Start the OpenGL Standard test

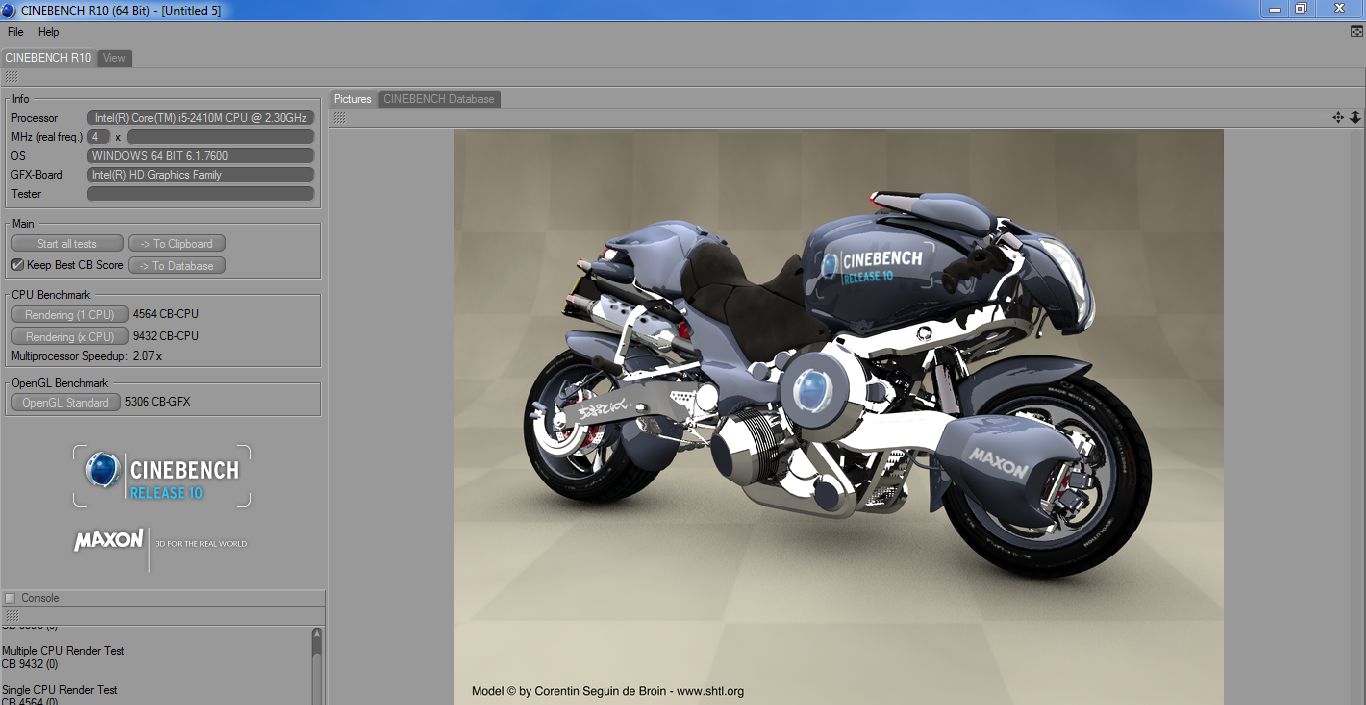[x=66, y=403]
